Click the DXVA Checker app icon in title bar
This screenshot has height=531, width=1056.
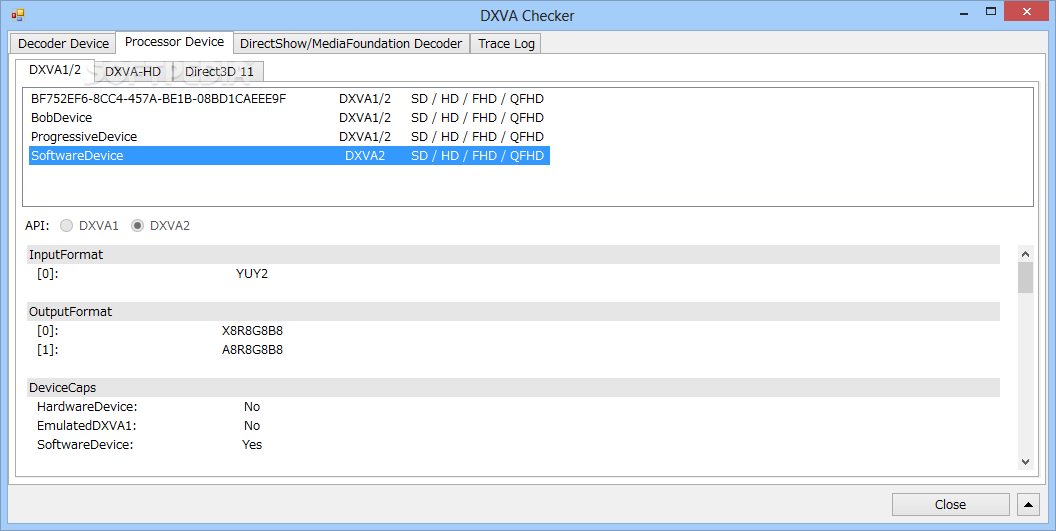click(x=18, y=14)
